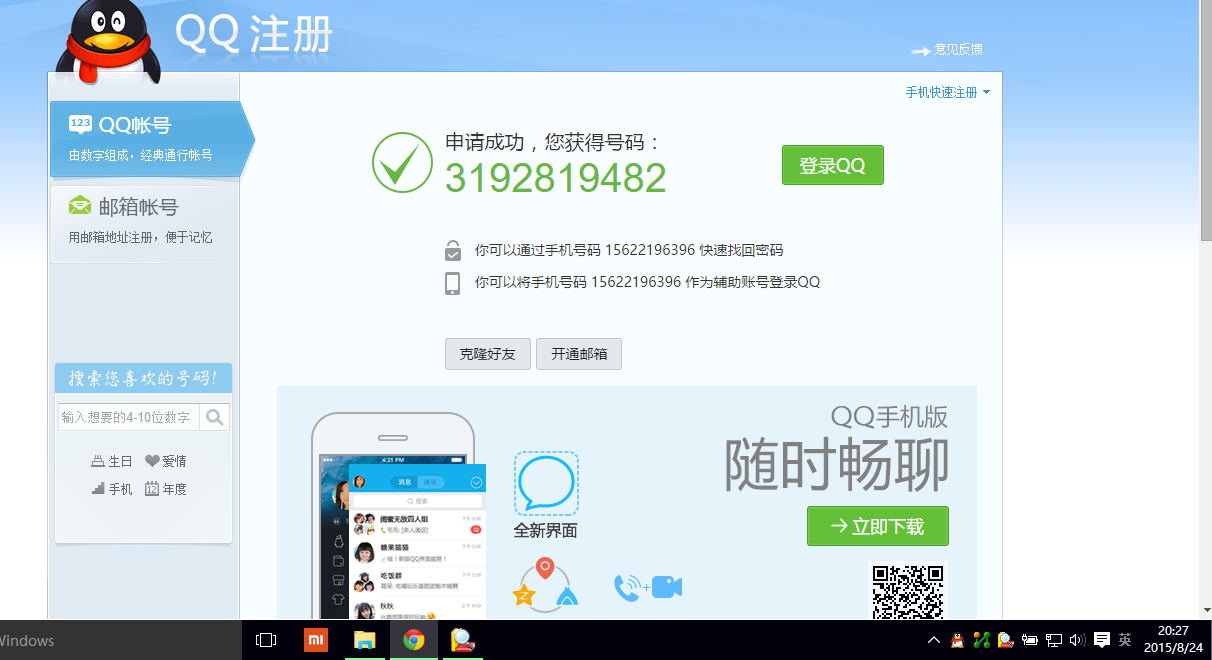The width and height of the screenshot is (1212, 660).
Task: Click the lock icon beside password recovery text
Action: (x=453, y=250)
